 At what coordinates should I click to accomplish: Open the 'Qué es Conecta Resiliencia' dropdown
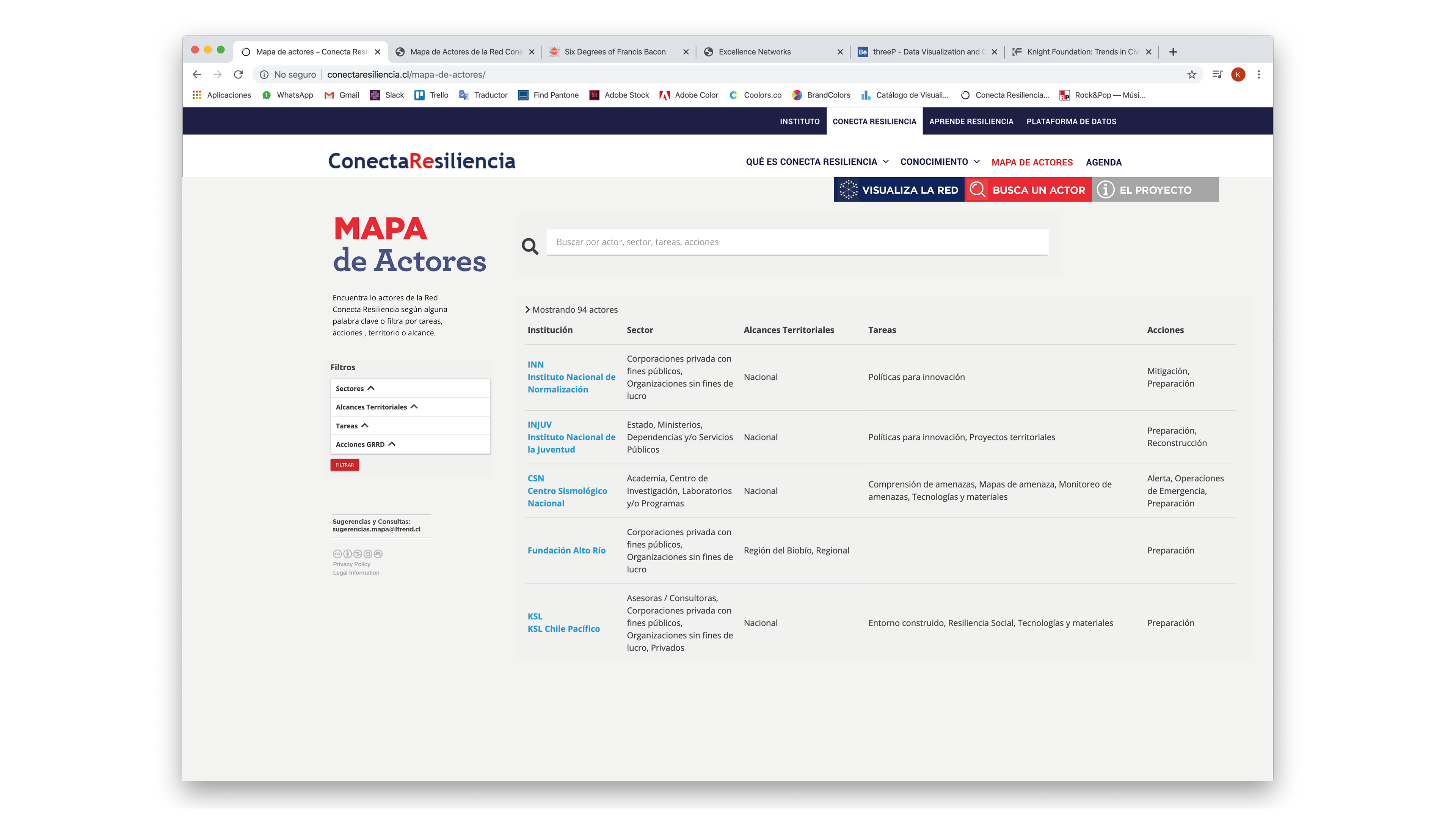click(817, 162)
